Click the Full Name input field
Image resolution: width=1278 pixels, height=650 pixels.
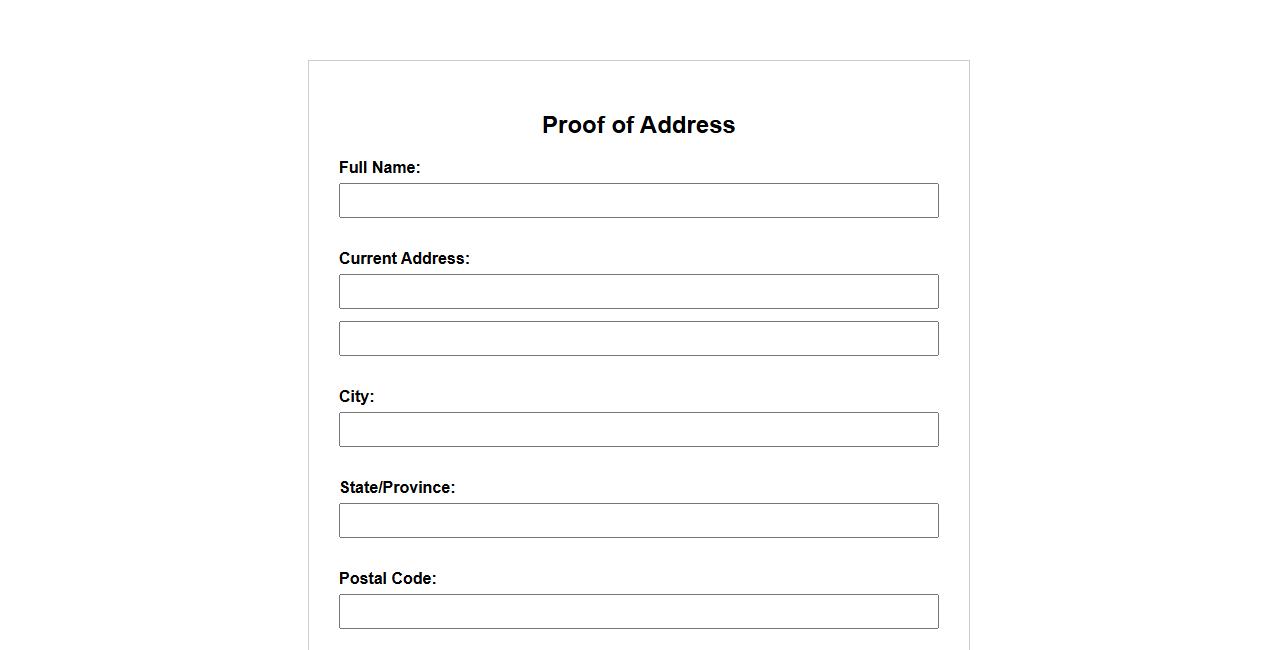[638, 200]
